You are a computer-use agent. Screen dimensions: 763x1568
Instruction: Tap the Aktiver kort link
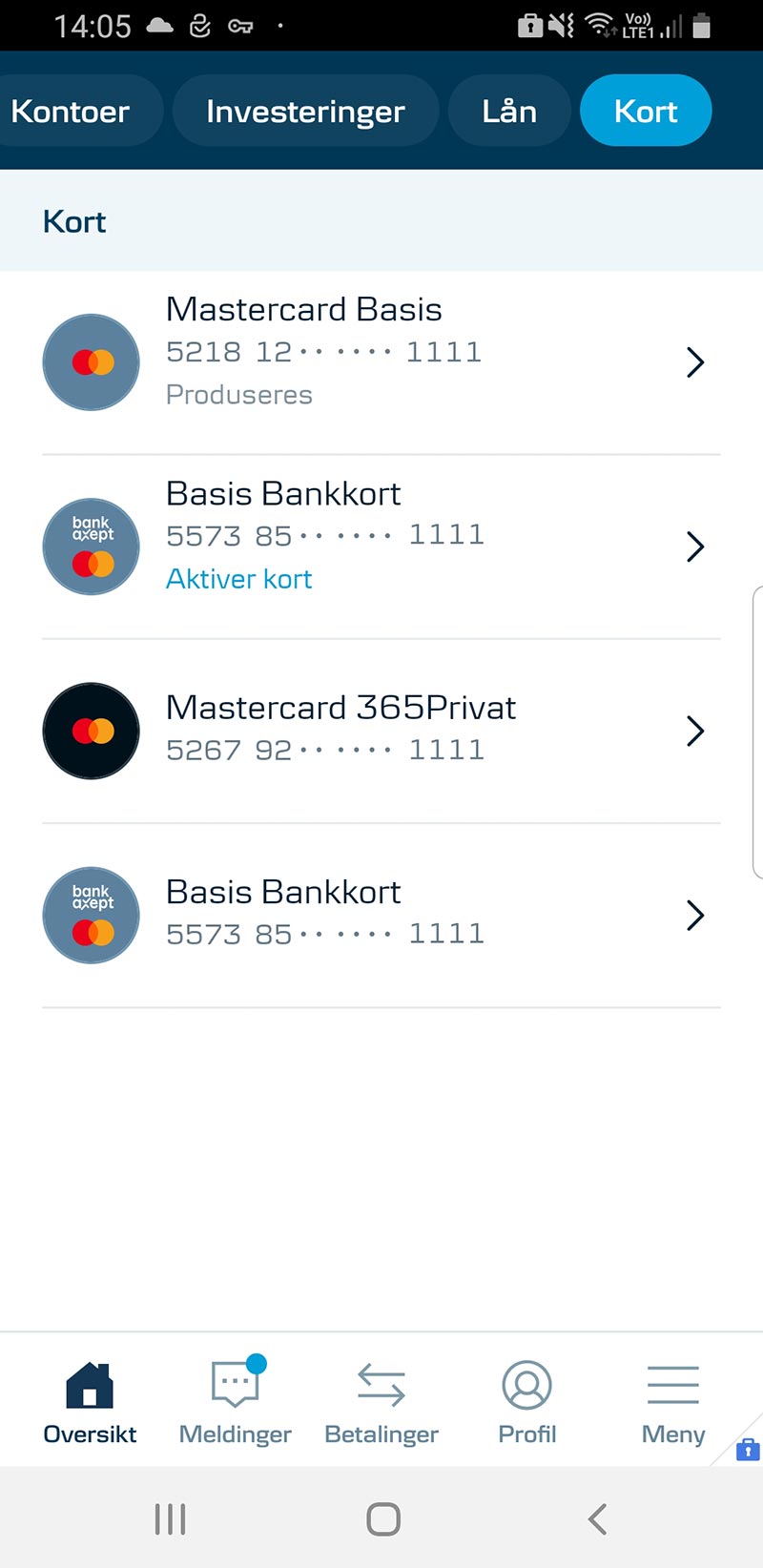coord(239,579)
